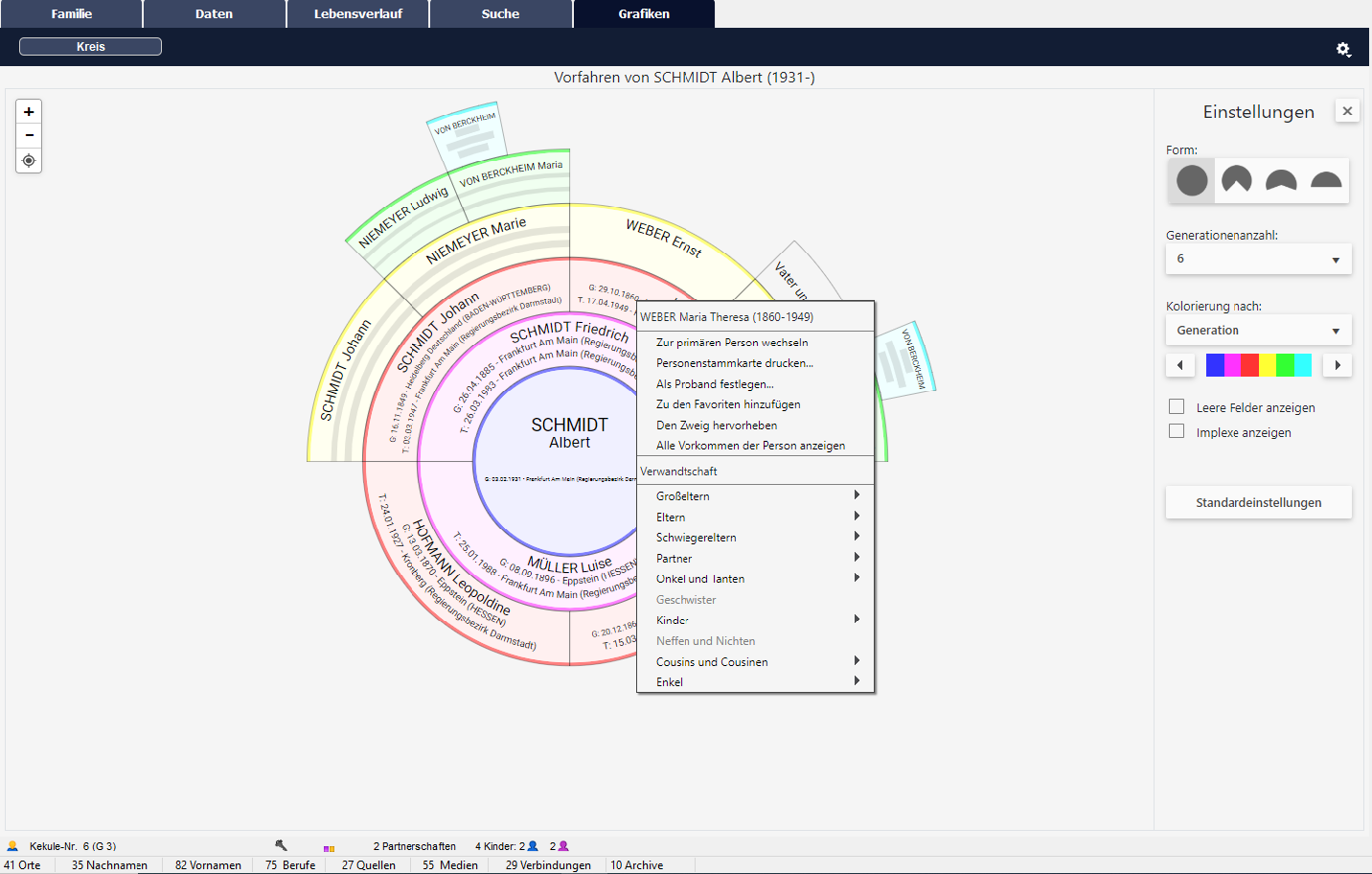Expand the Enkel submenu

[756, 681]
